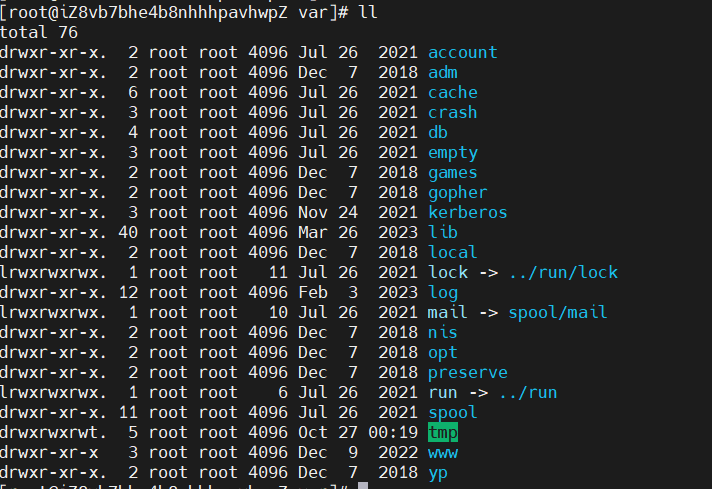
Task: Click the 00:19 timestamp in tmp row
Action: coord(392,432)
